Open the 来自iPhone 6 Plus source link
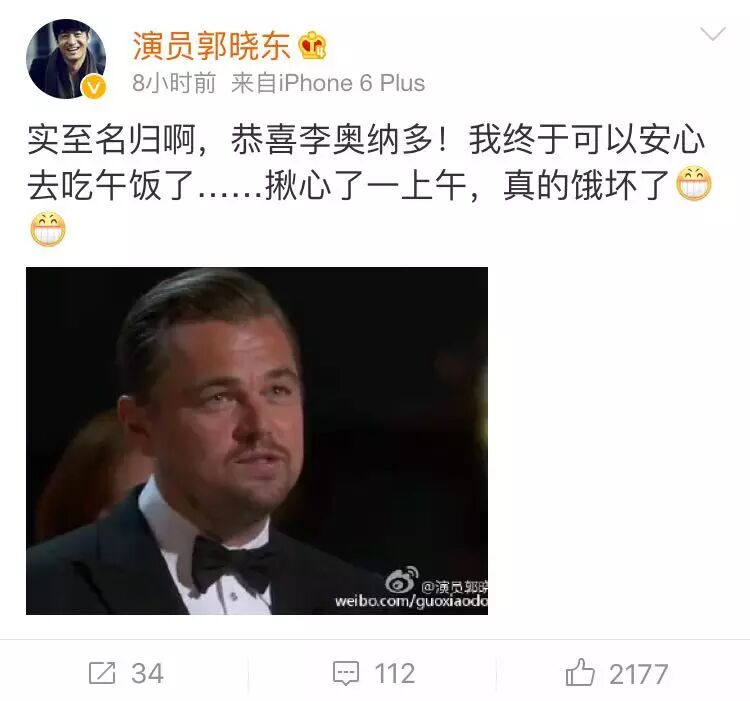The image size is (750, 701). click(x=328, y=83)
